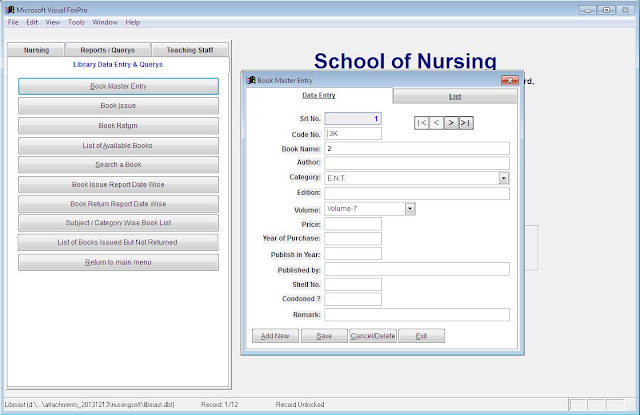Viewport: 640px width, 415px height.
Task: Click the Visual FoxPro fox icon in title bar
Action: point(9,9)
